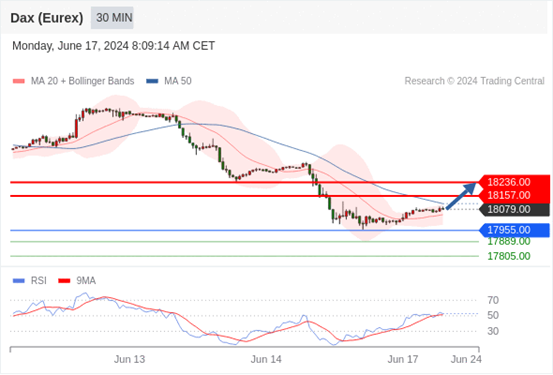Click the Research Trading Central credit text
This screenshot has height=375, width=553.
tap(474, 81)
